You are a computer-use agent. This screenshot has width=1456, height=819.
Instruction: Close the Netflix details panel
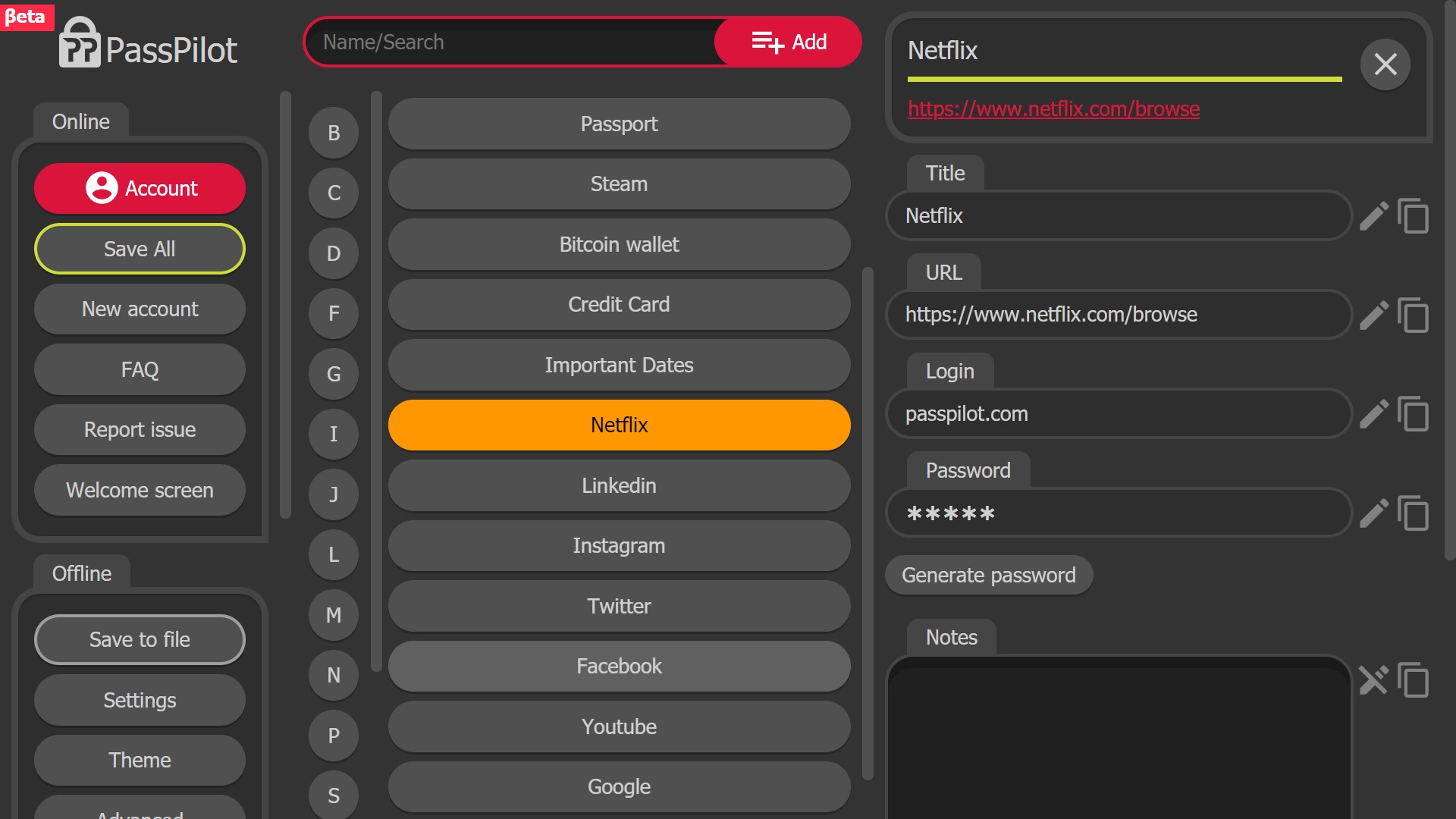pyautogui.click(x=1385, y=64)
